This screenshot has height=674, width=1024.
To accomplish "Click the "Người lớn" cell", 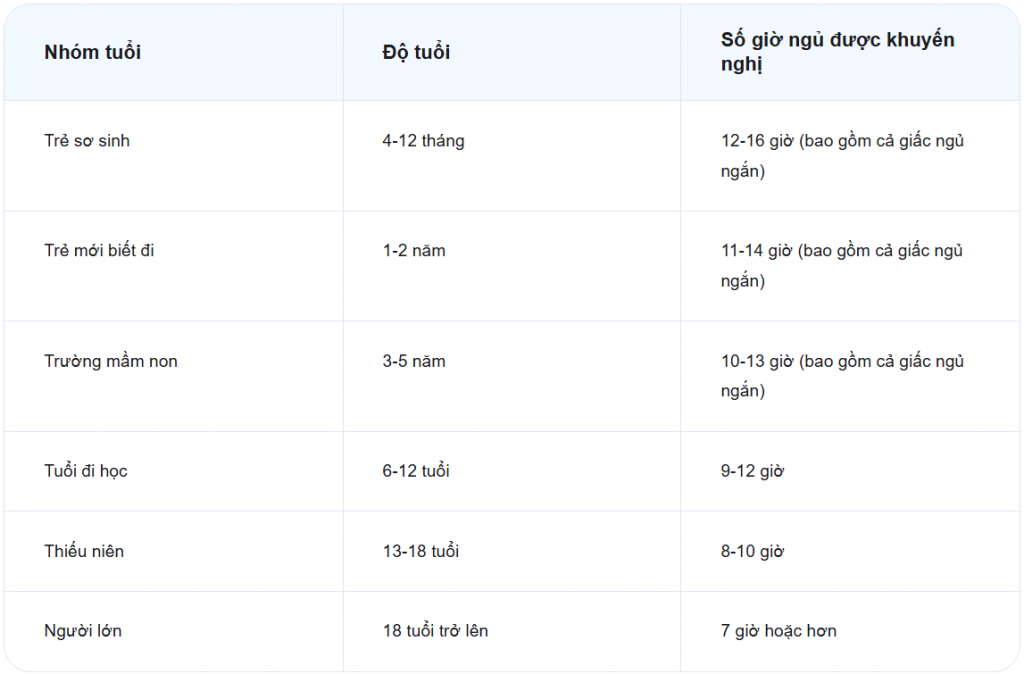I will pos(83,631).
